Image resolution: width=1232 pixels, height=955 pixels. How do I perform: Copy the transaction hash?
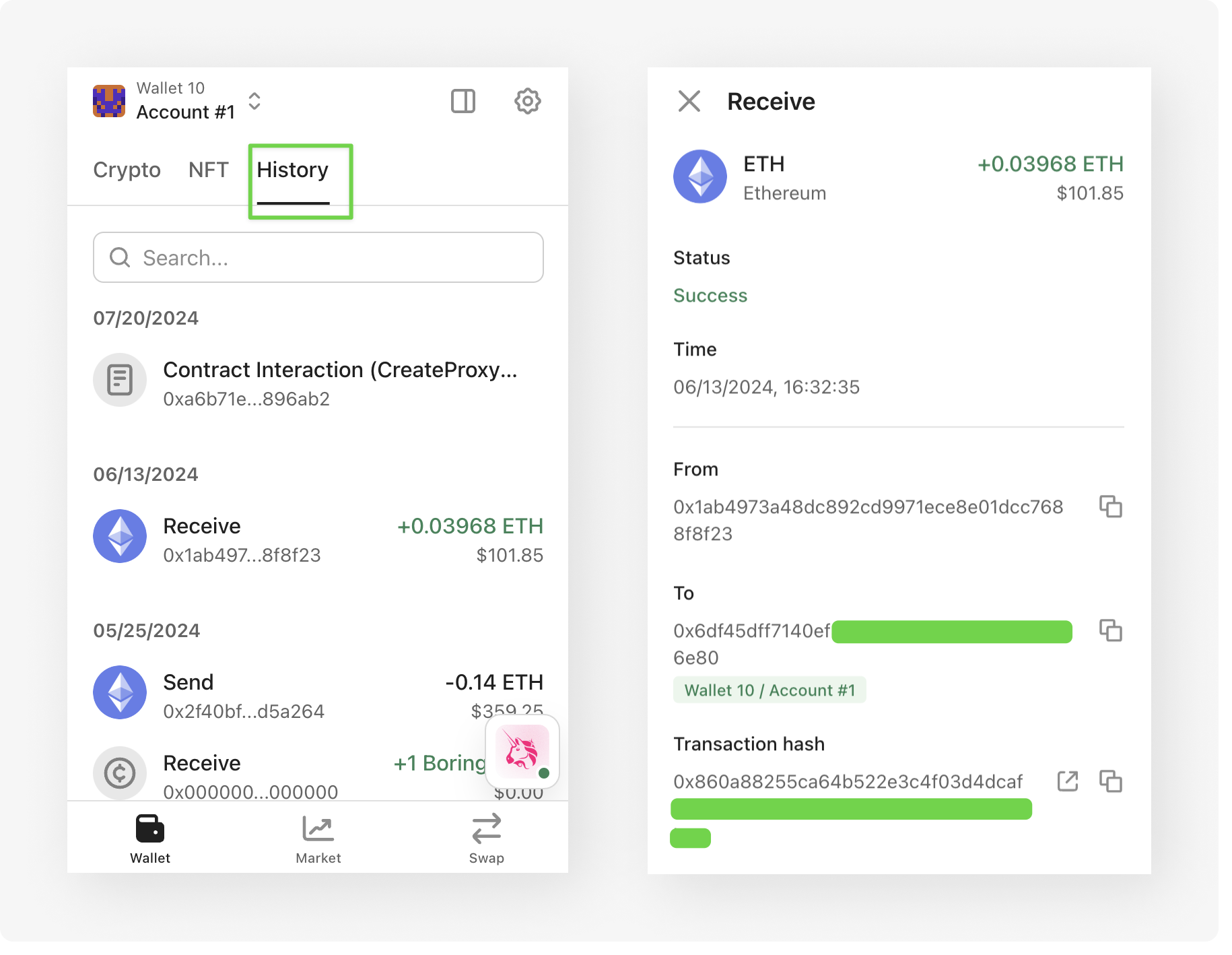(x=1111, y=781)
